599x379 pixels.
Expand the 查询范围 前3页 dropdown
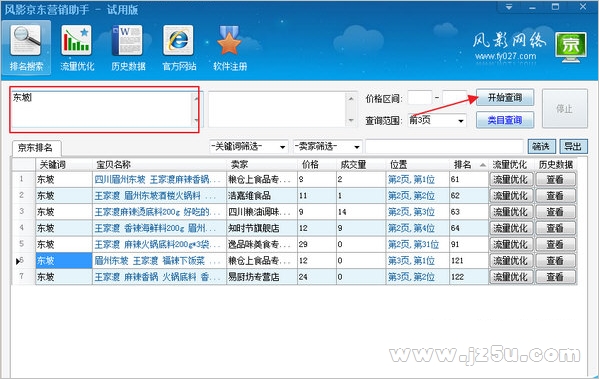[461, 121]
